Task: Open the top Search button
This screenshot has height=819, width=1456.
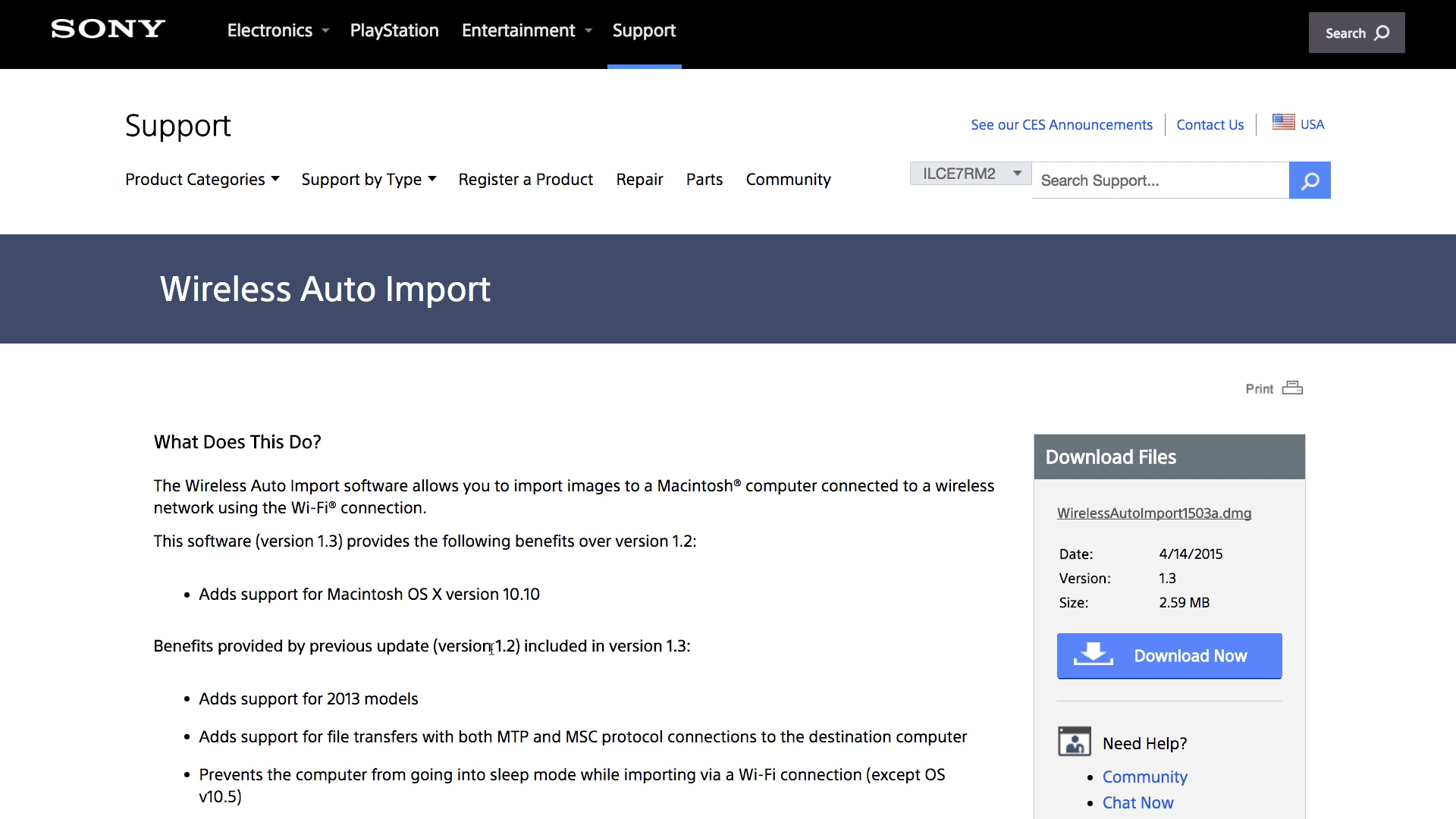Action: click(x=1356, y=33)
